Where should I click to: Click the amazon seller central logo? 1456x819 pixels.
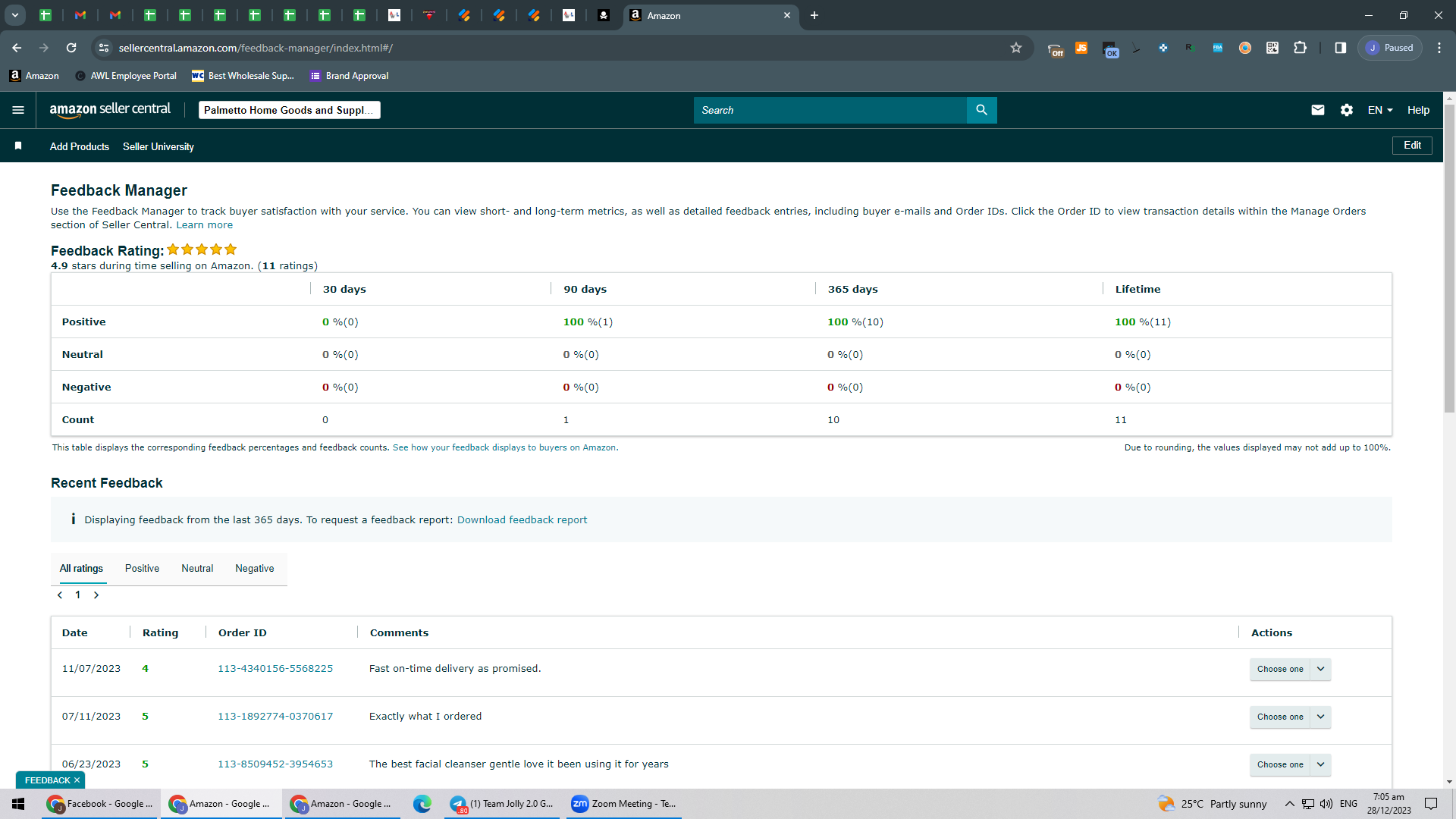pyautogui.click(x=110, y=110)
